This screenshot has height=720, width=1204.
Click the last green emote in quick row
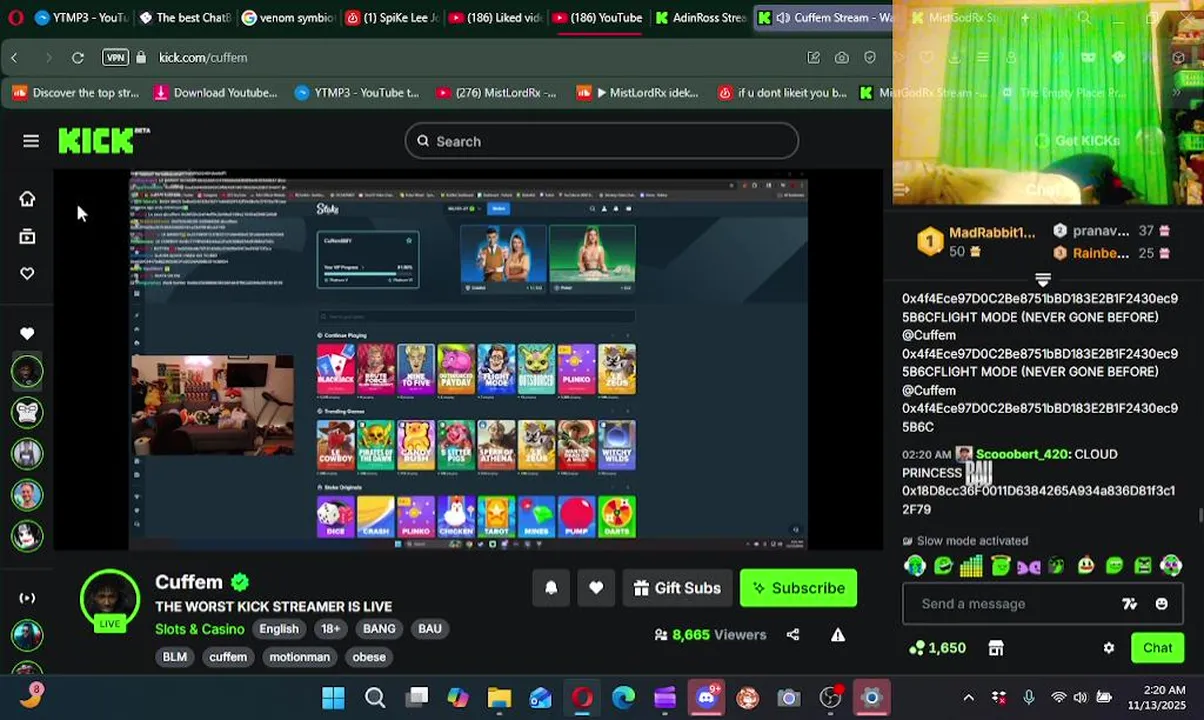tap(1171, 566)
